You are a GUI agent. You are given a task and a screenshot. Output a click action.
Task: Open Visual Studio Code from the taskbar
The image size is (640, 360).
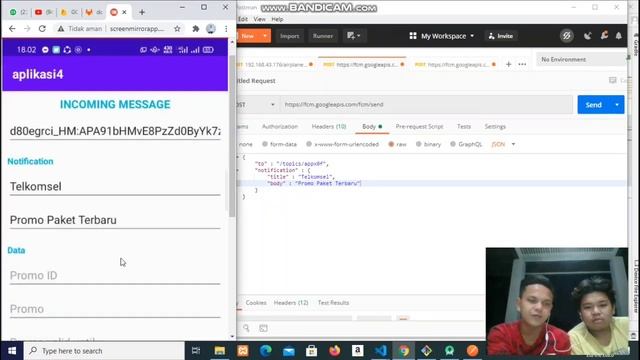click(x=380, y=351)
